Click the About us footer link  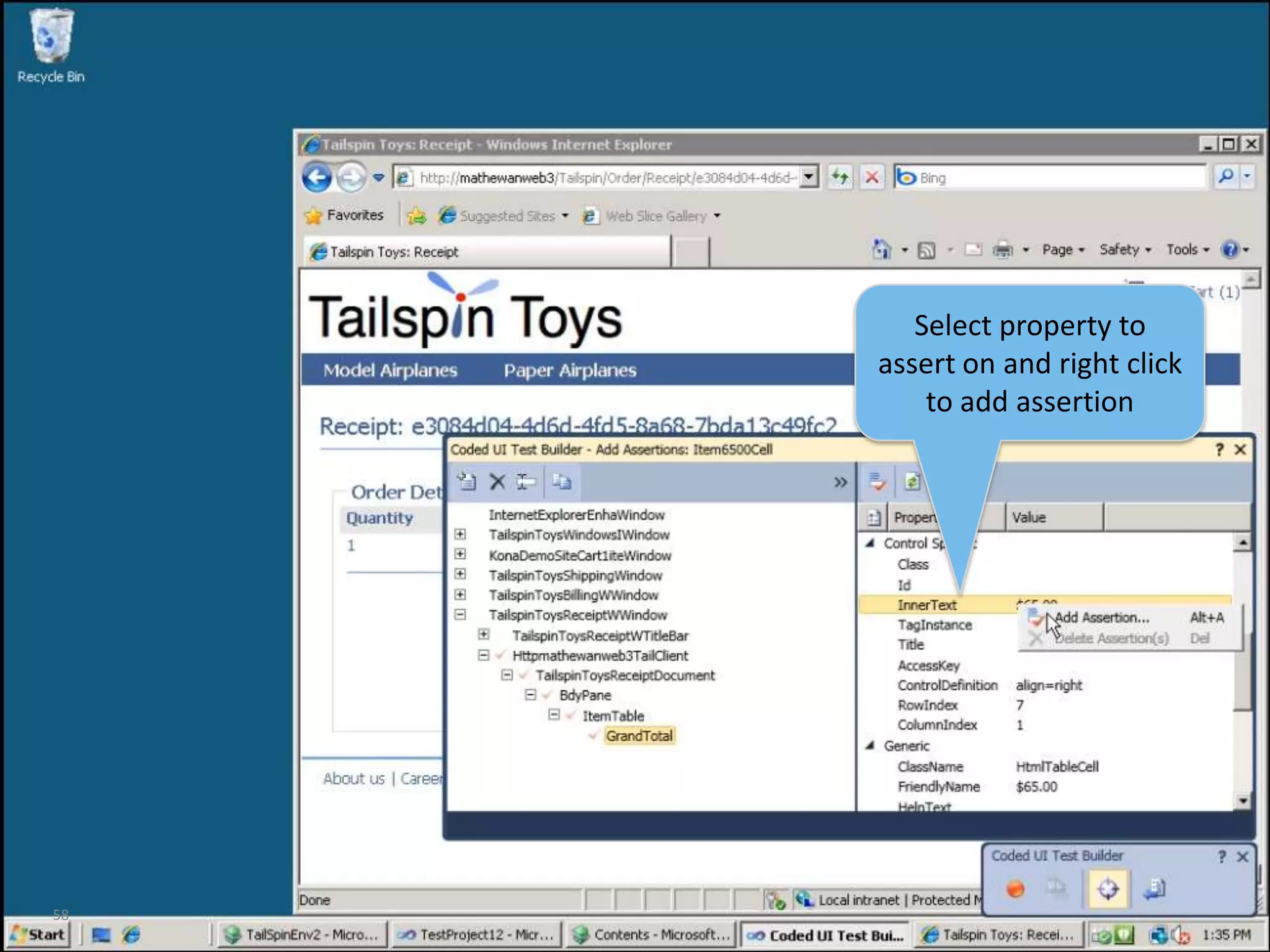point(353,778)
